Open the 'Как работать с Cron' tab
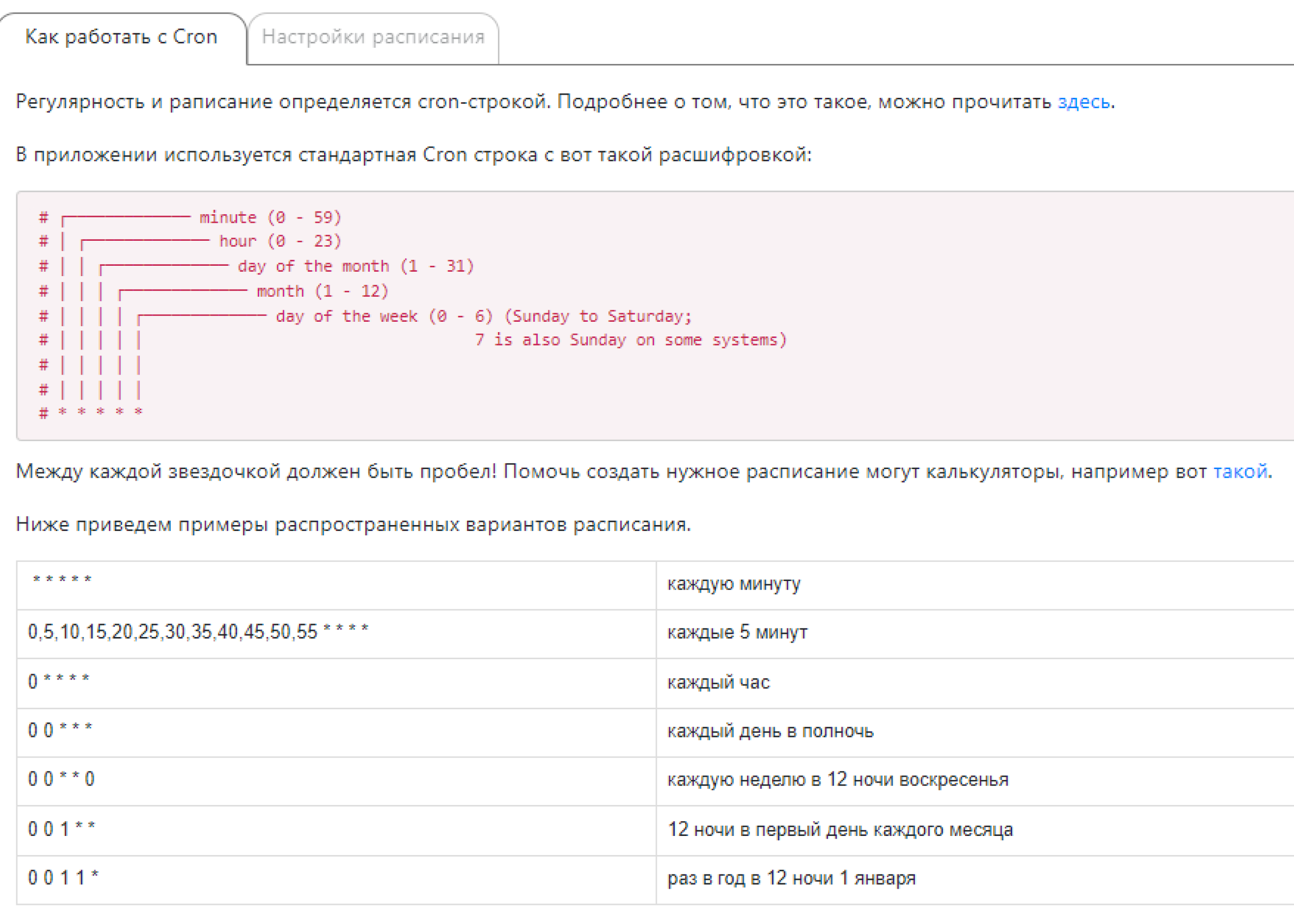Viewport: 1294px width, 924px height. pos(121,37)
